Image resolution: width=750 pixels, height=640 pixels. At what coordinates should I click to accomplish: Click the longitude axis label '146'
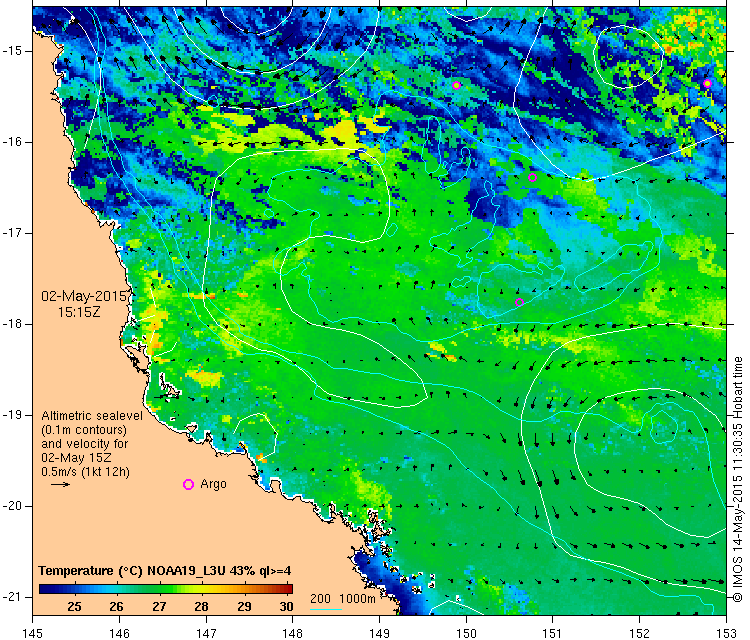point(119,633)
